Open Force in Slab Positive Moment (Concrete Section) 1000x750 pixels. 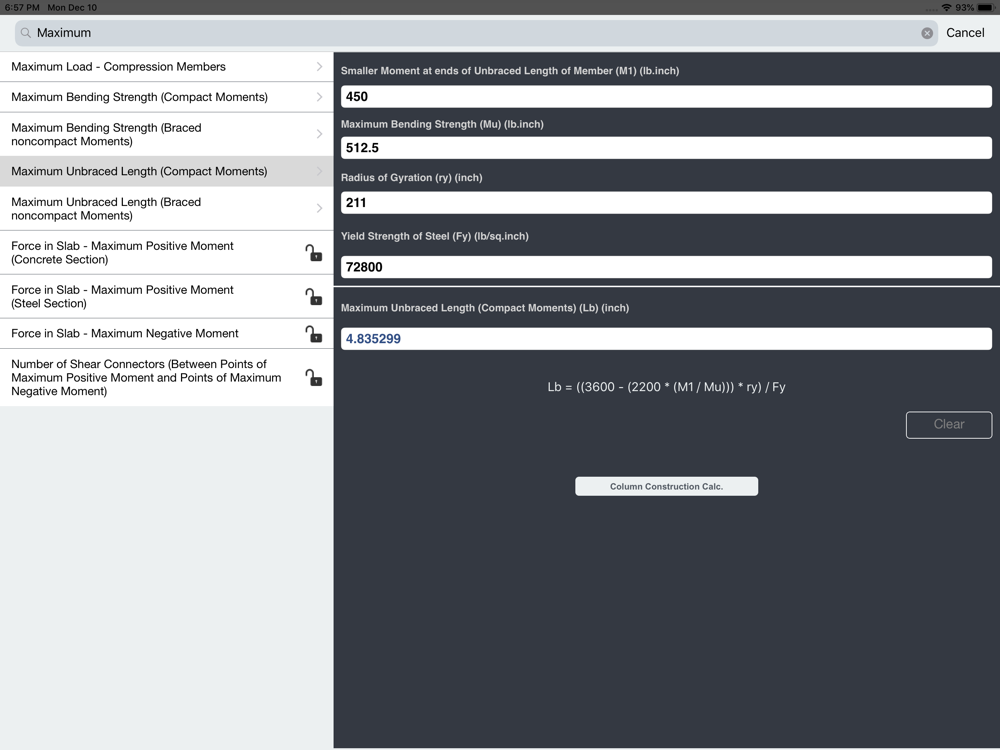(x=166, y=253)
